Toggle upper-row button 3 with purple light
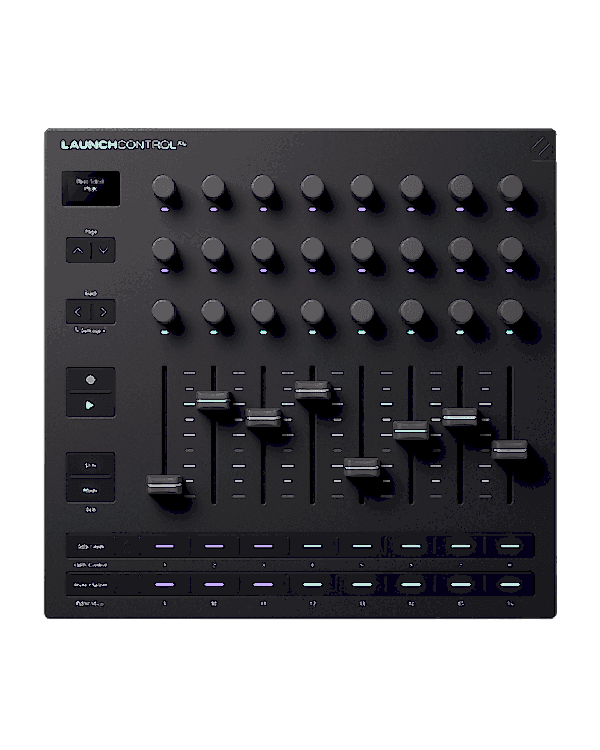Image resolution: width=600 pixels, height=750 pixels. click(x=264, y=546)
